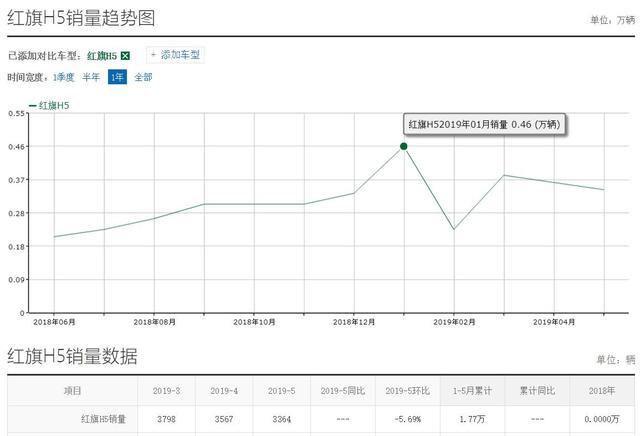Image resolution: width=640 pixels, height=436 pixels.
Task: Click the -5.69% cell
Action: click(x=407, y=419)
